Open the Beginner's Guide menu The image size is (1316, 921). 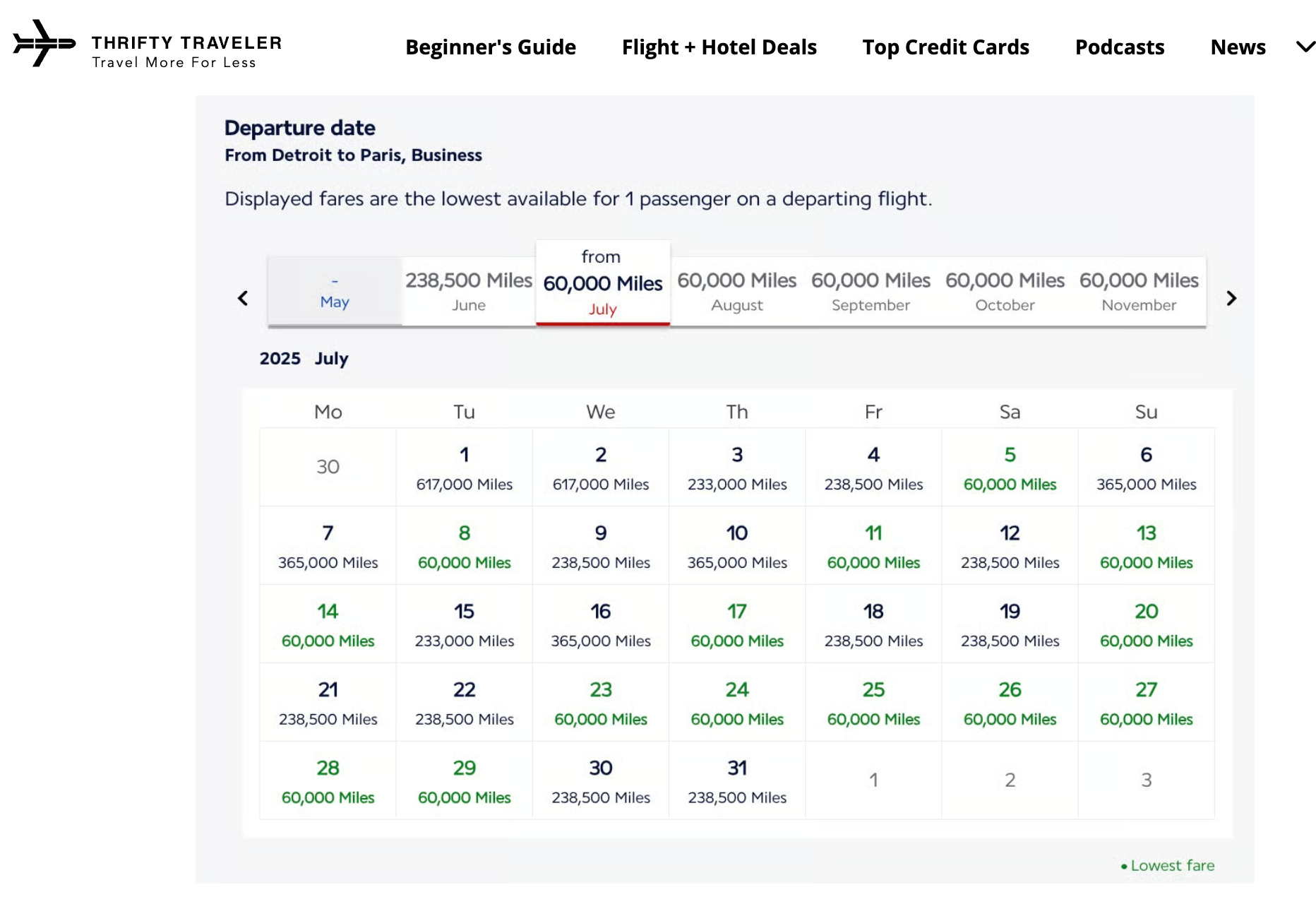pyautogui.click(x=491, y=47)
